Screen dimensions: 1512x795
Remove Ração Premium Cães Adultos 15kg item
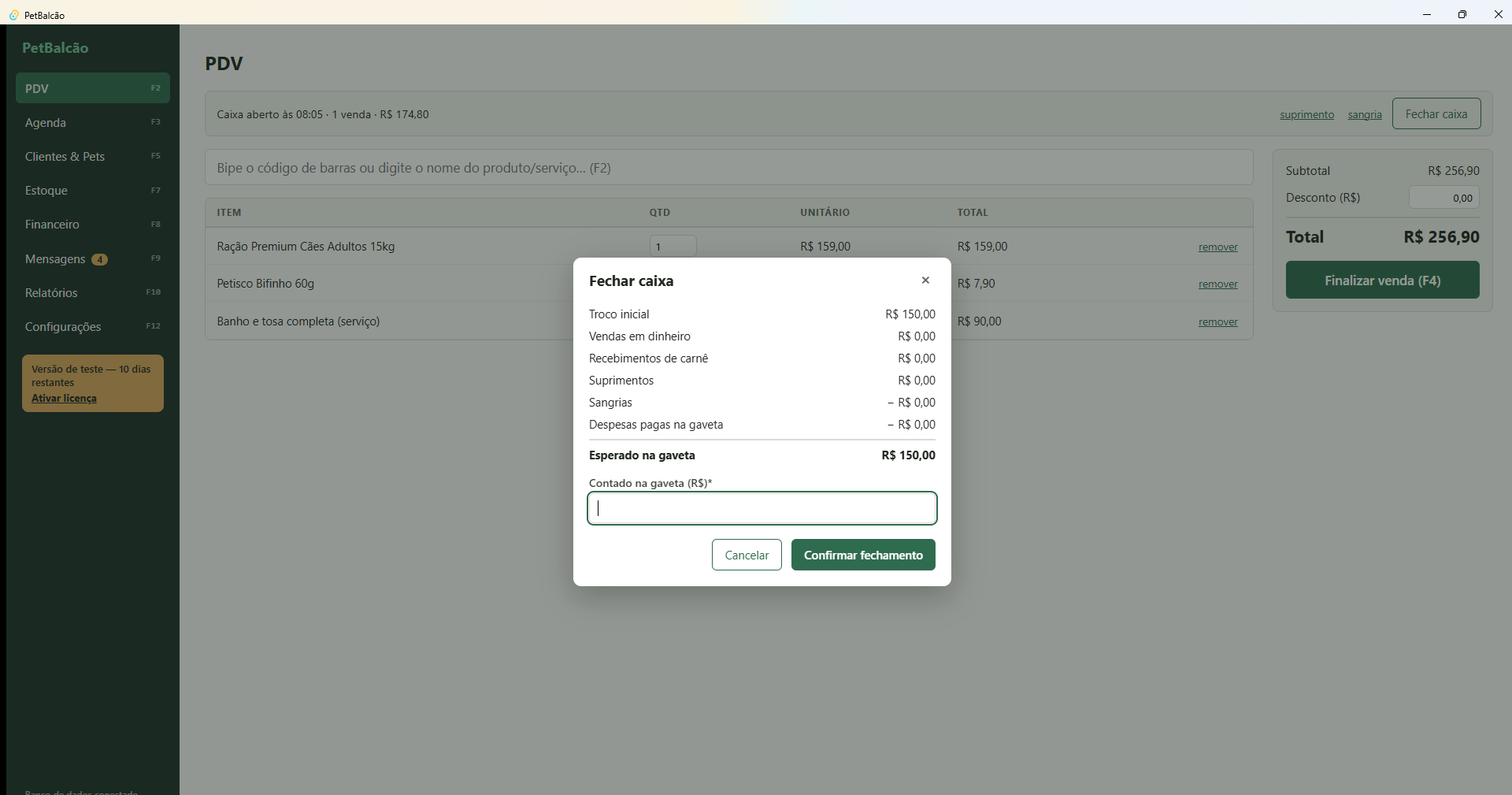1218,247
